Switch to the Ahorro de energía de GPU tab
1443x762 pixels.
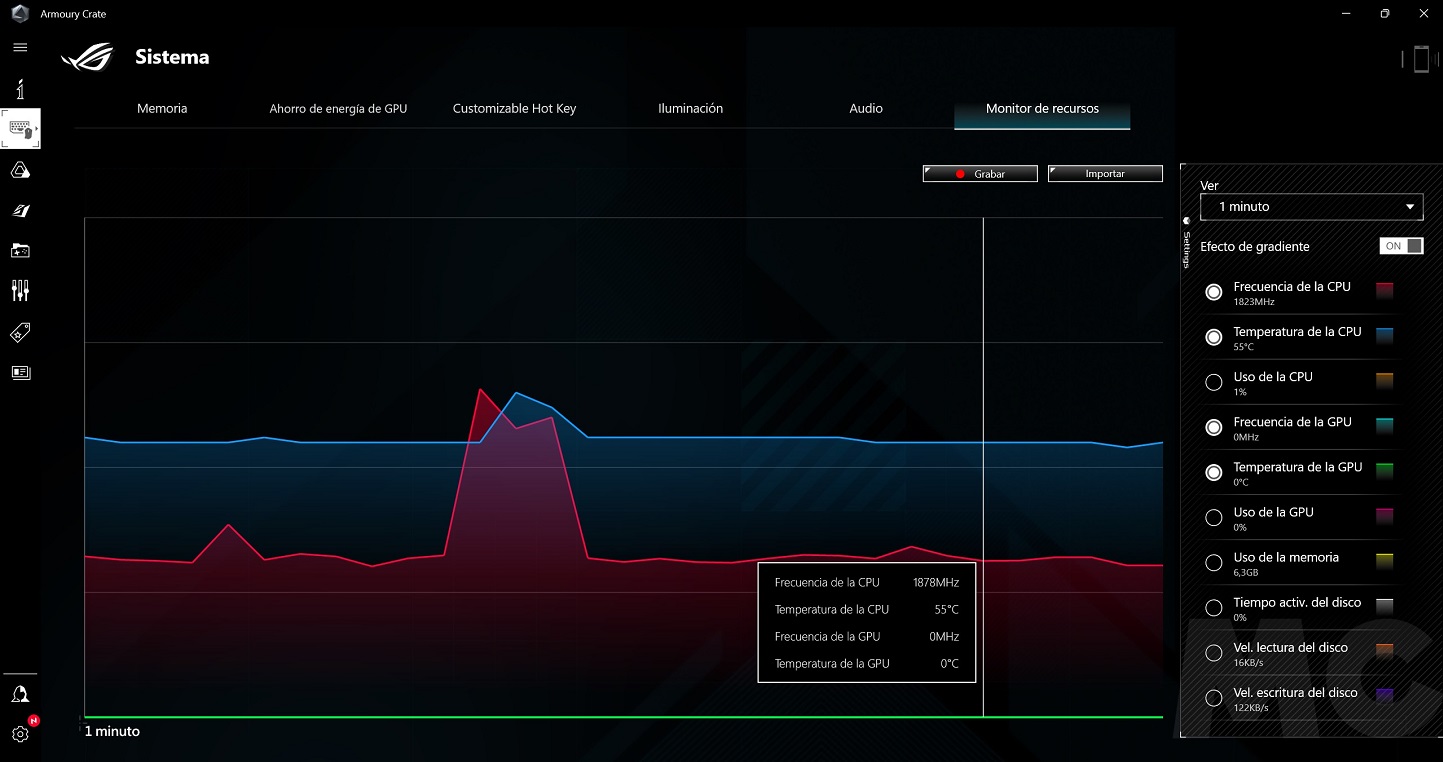click(338, 109)
